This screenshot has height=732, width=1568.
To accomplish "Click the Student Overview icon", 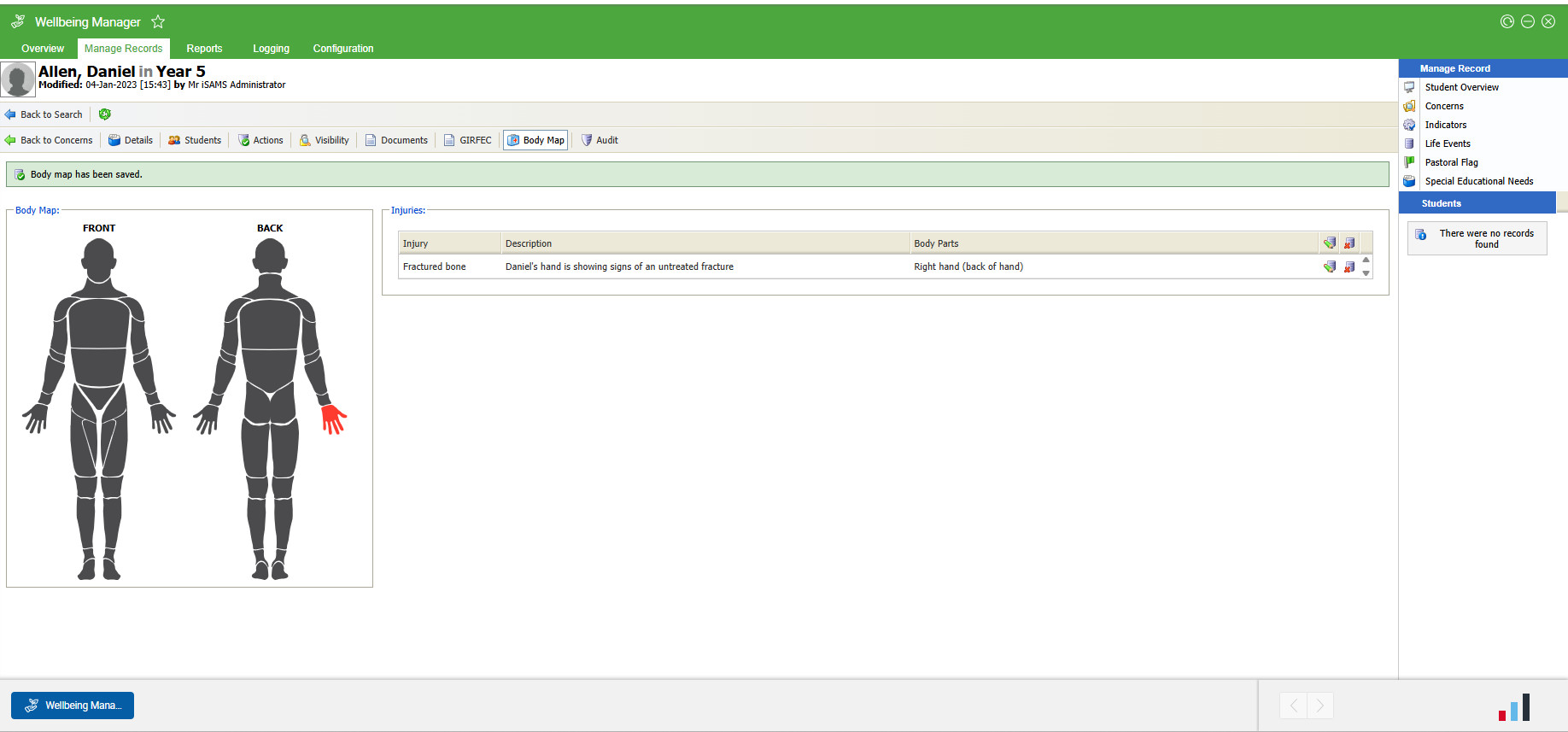I will click(1409, 87).
